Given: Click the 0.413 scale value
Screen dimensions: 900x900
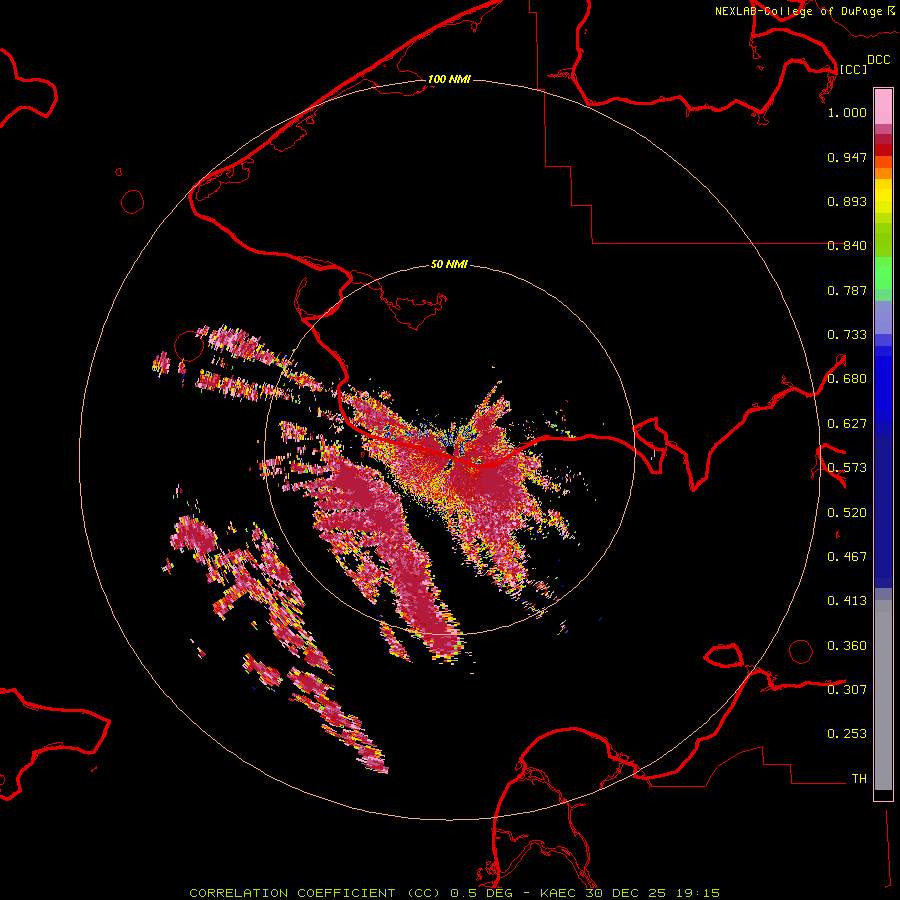Looking at the screenshot, I should 847,601.
